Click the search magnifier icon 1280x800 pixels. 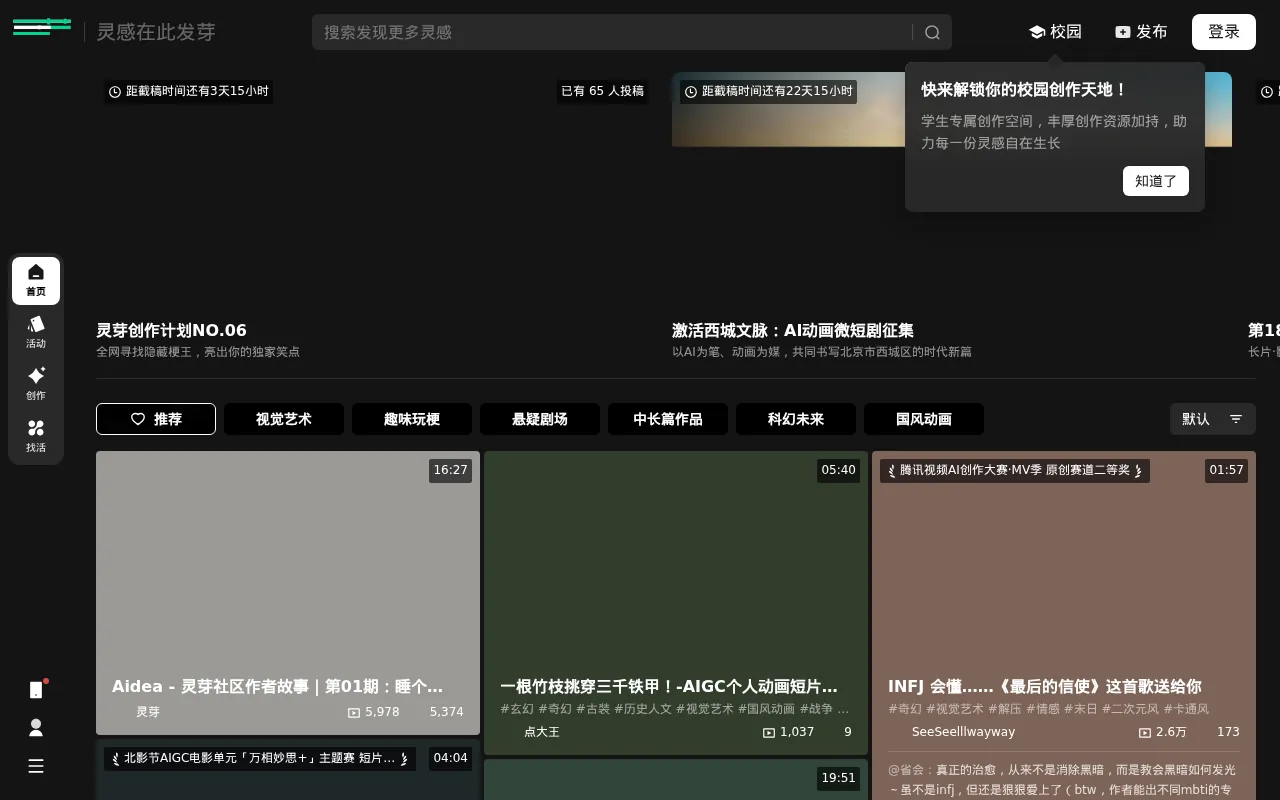point(932,32)
